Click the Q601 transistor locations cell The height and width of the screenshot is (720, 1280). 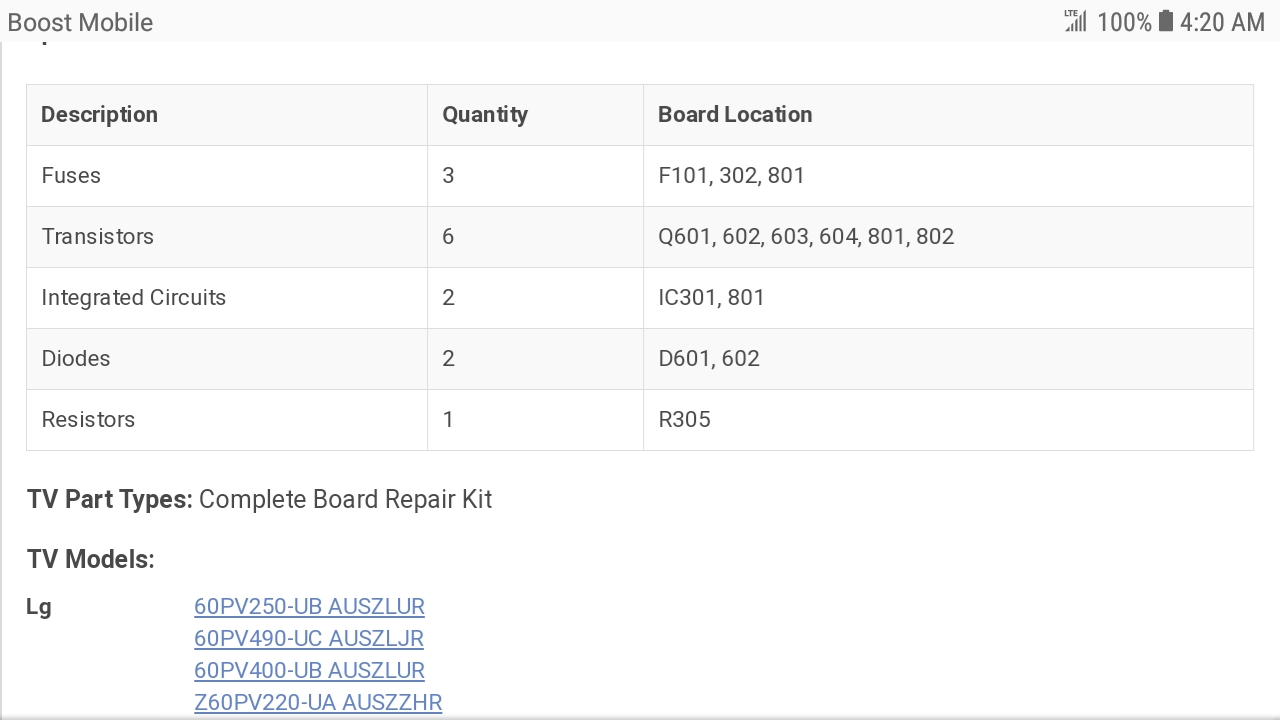806,236
